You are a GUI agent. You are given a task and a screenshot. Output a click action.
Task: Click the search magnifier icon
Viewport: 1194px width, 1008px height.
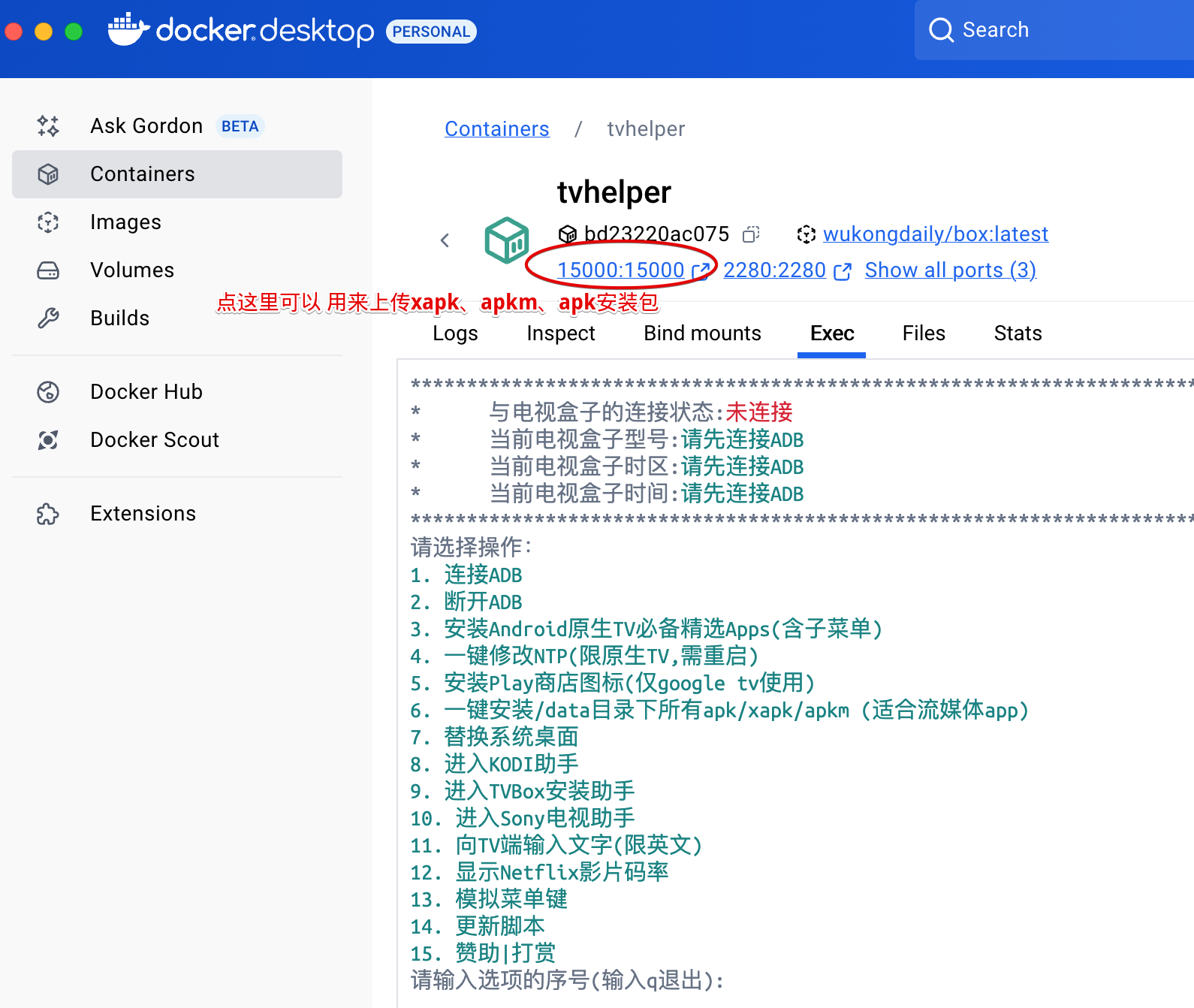click(941, 30)
